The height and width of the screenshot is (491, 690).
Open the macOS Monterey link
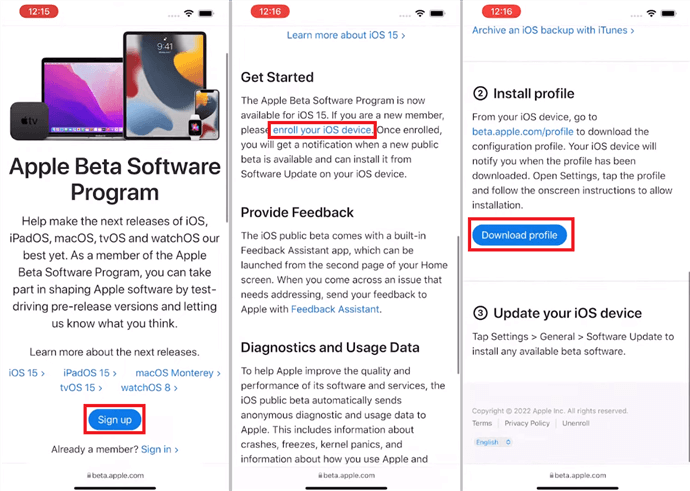178,373
